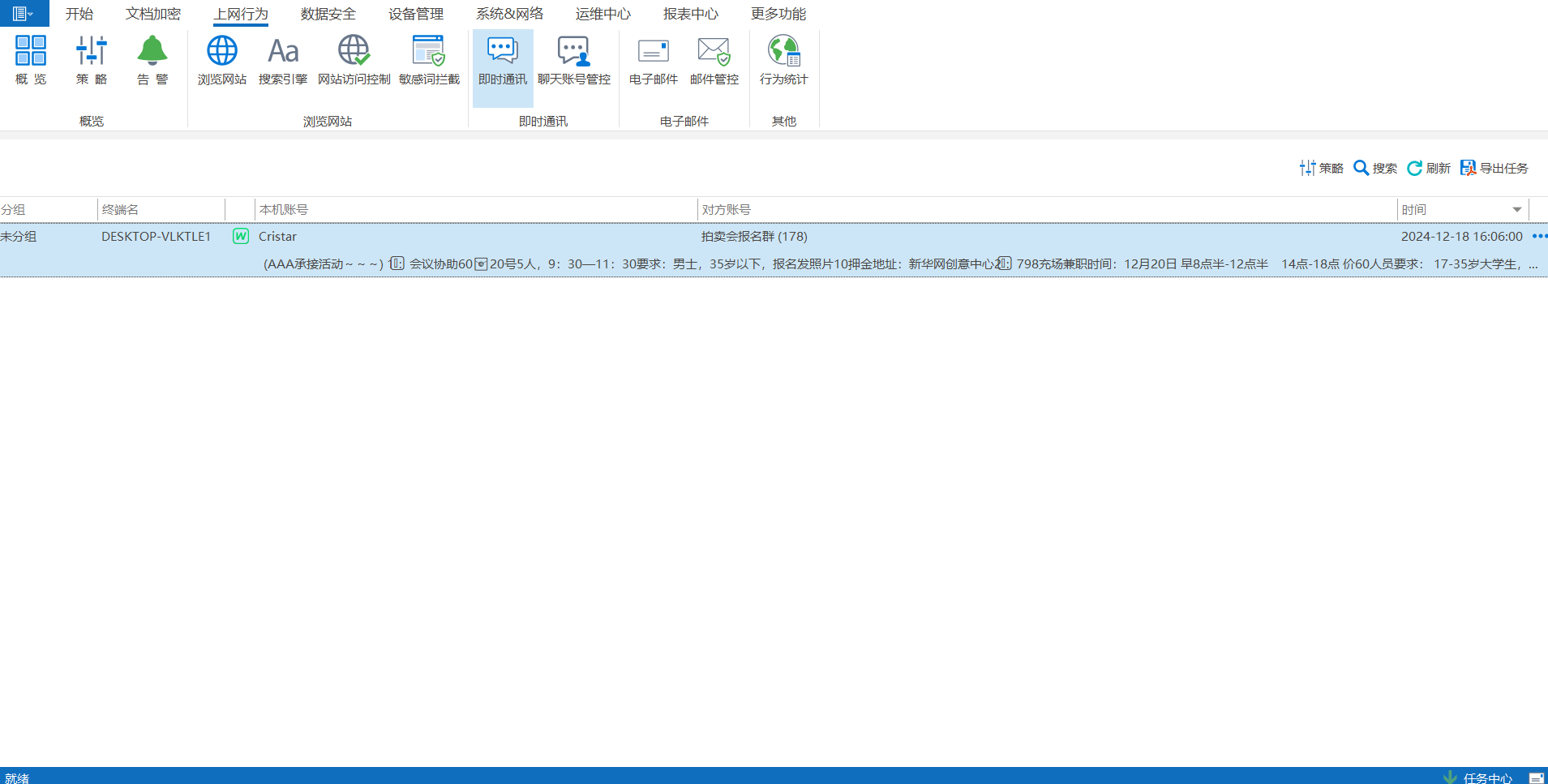Open the row's three-dot more options
The width and height of the screenshot is (1548, 784).
1538,237
